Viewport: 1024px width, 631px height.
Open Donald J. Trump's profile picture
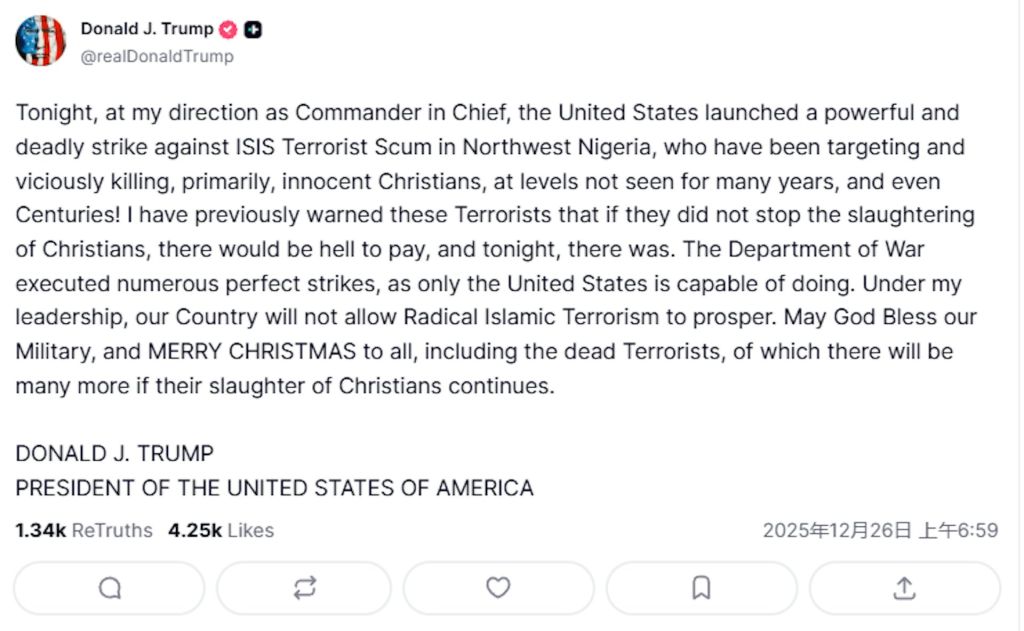pos(41,41)
